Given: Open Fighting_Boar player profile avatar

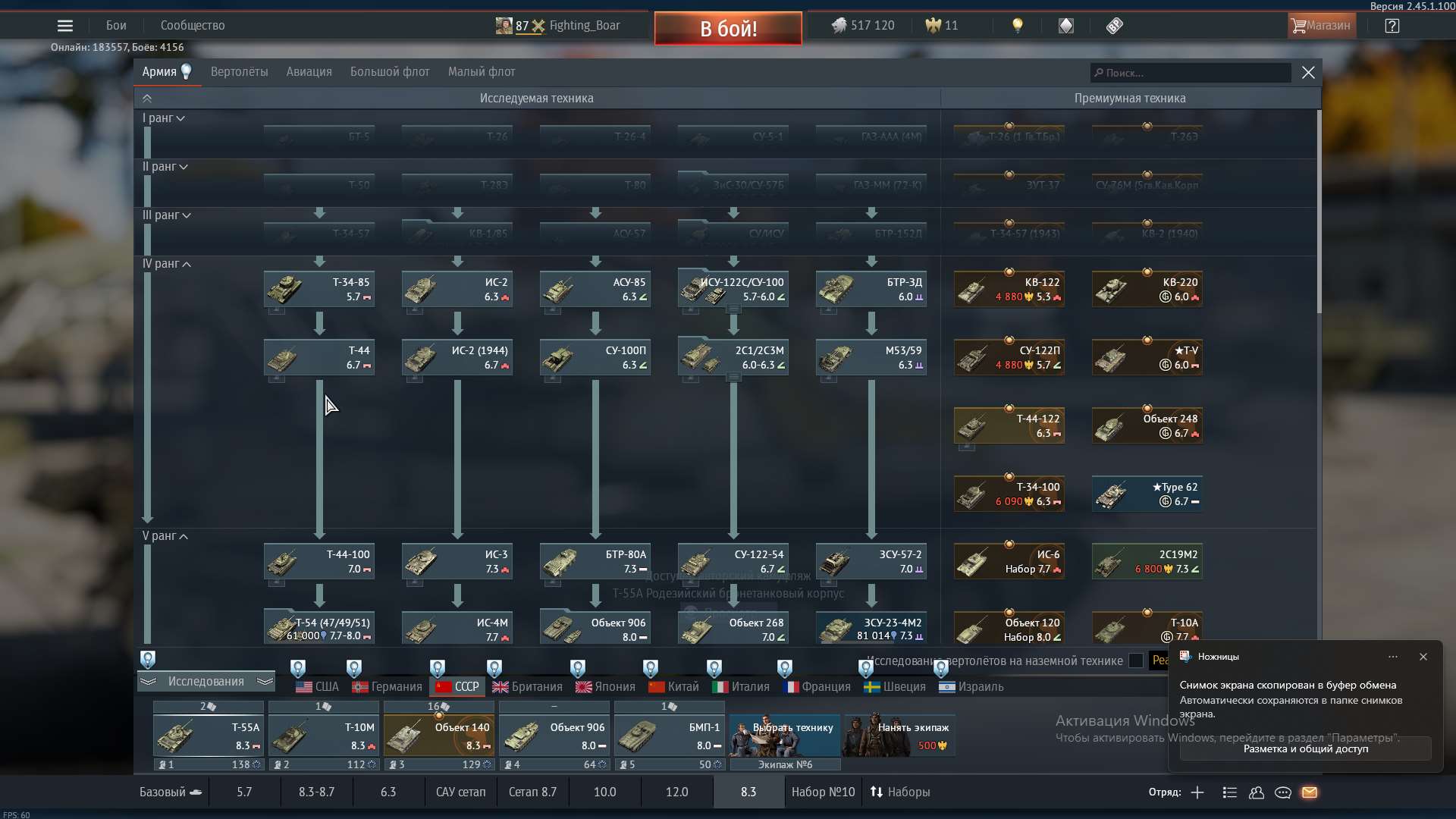Looking at the screenshot, I should coord(504,26).
